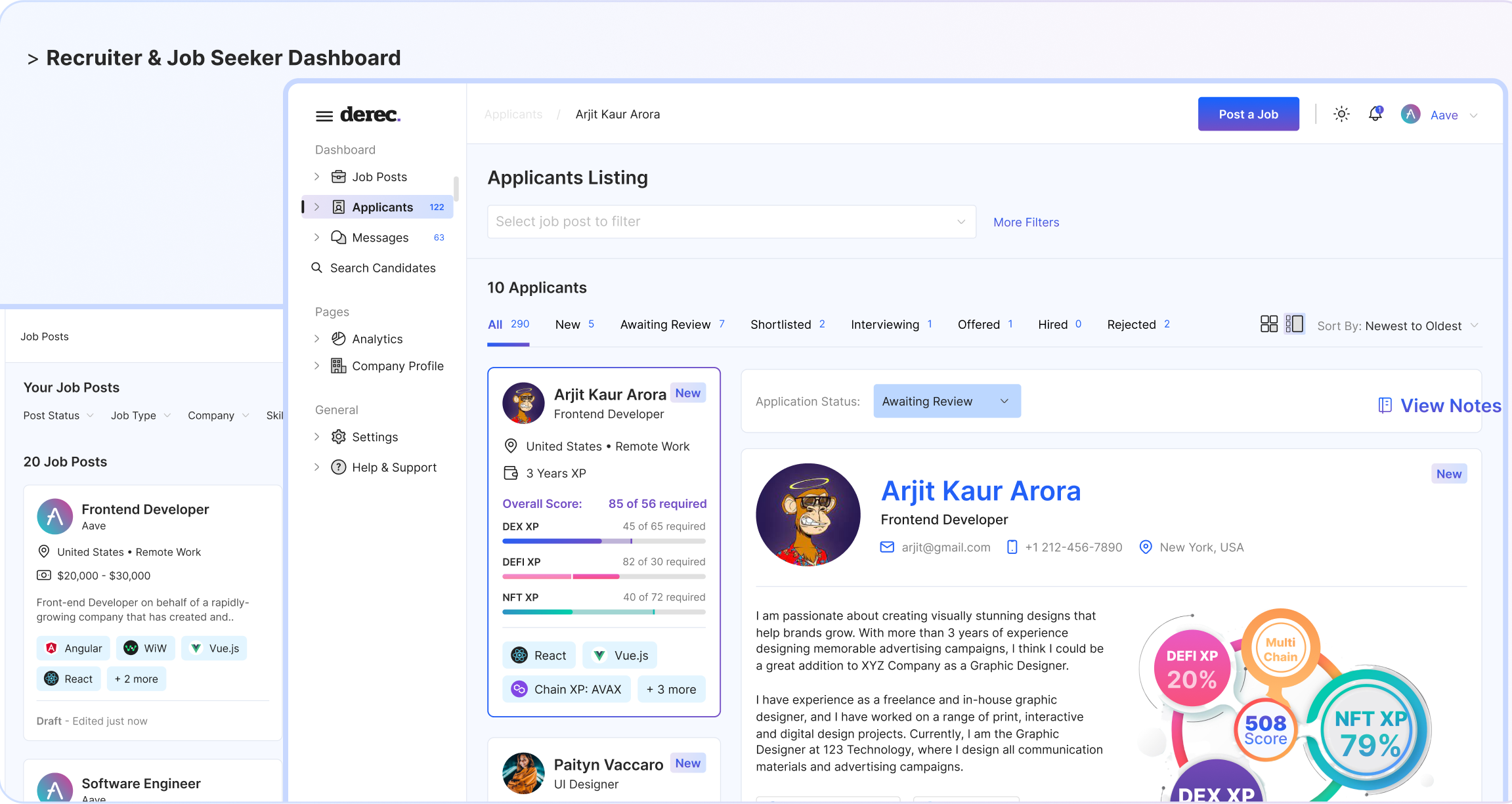The image size is (1512, 804).
Task: Expand the Aave account dropdown
Action: tap(1474, 114)
